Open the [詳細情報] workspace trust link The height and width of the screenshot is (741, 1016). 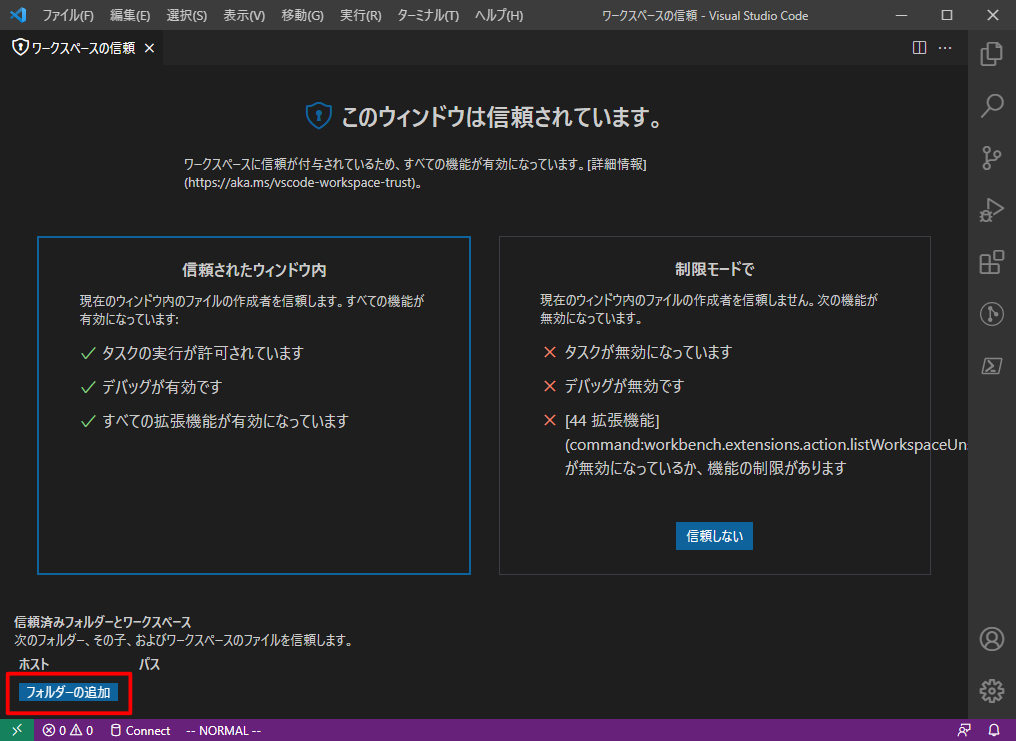pos(616,165)
